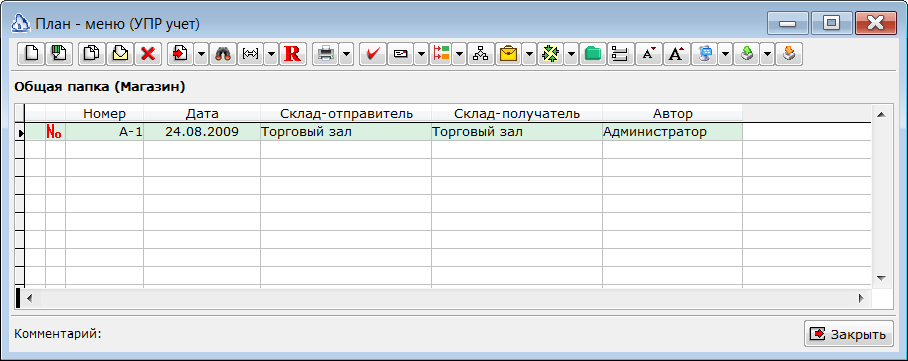Image resolution: width=908 pixels, height=361 pixels.
Task: Sort by the Номер column header
Action: (104, 114)
